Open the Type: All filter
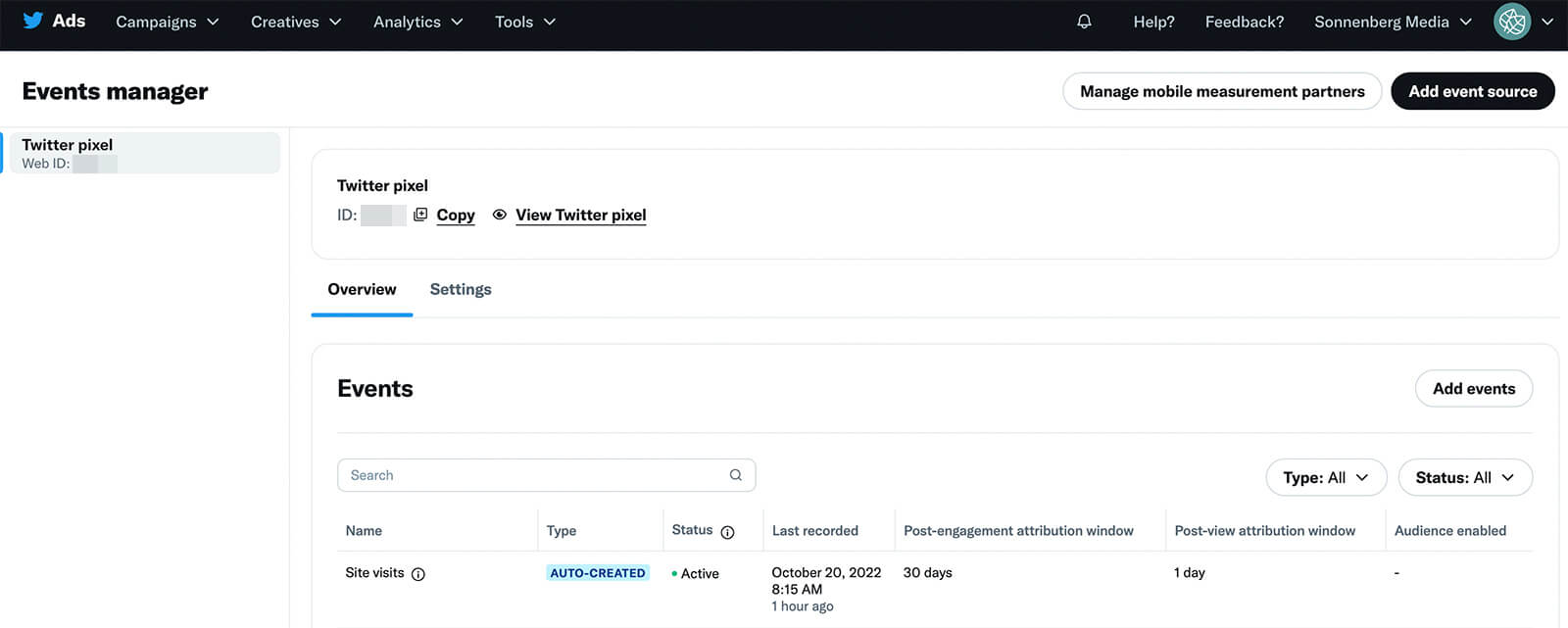The height and width of the screenshot is (628, 1568). pyautogui.click(x=1327, y=477)
